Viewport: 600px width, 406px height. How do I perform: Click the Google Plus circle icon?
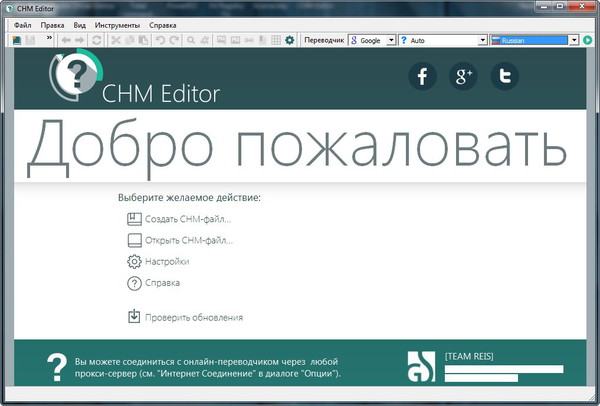click(x=464, y=76)
